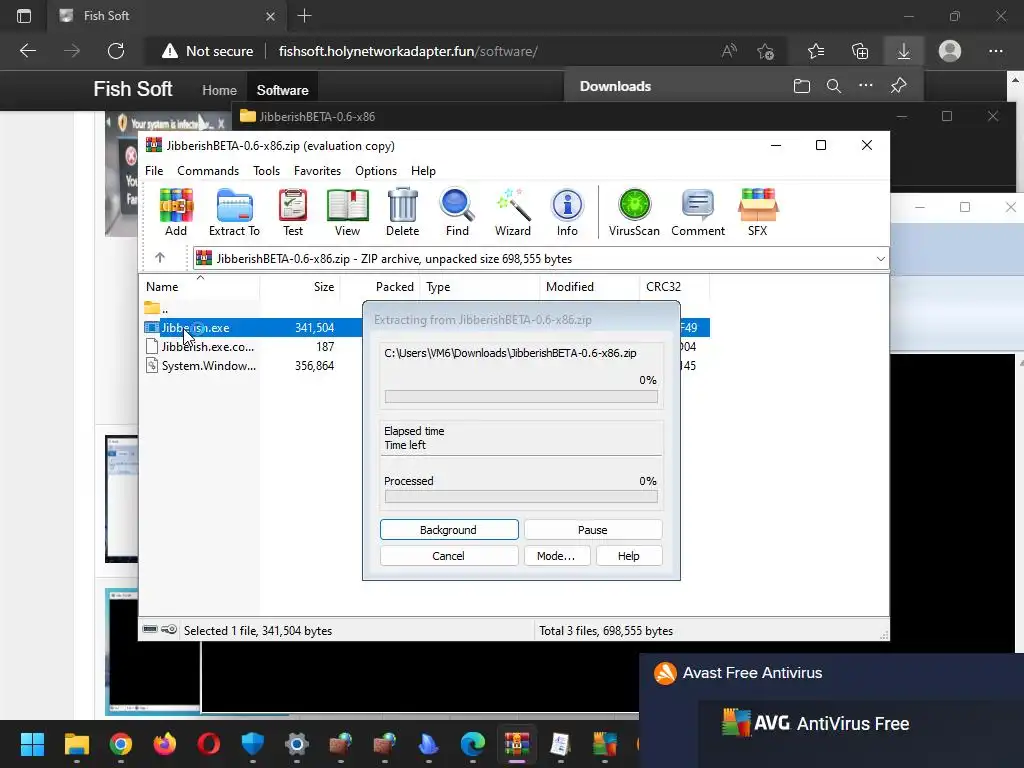
Task: Launch Firefox from the taskbar
Action: [165, 744]
